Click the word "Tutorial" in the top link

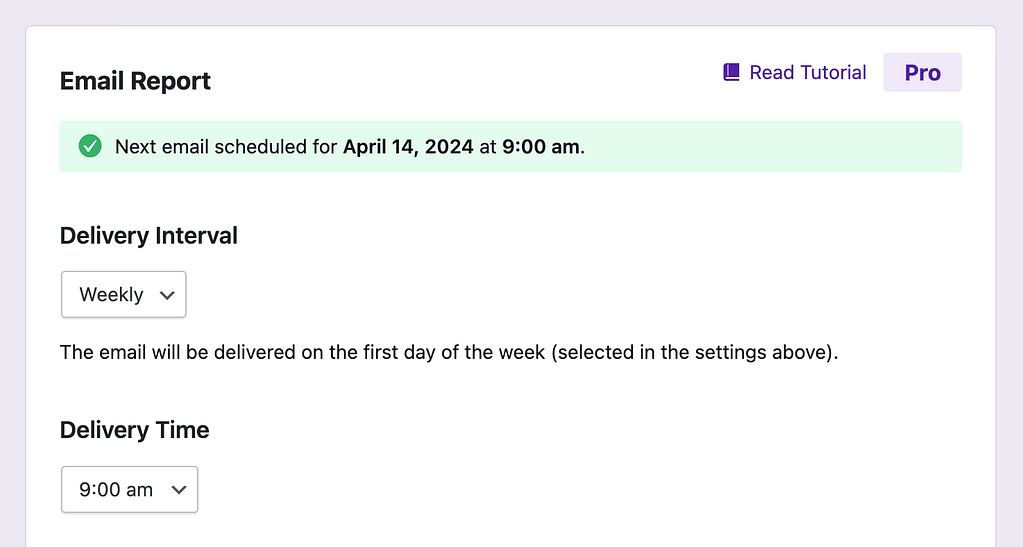click(x=833, y=72)
